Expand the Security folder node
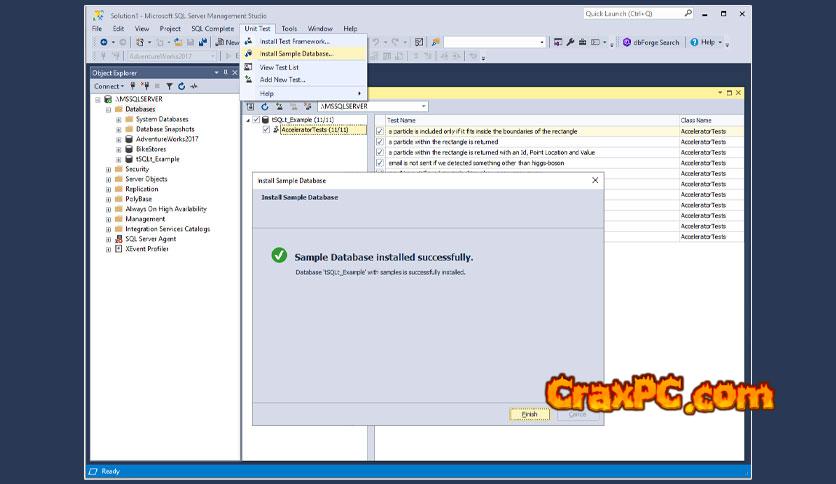The image size is (836, 484). 108,169
